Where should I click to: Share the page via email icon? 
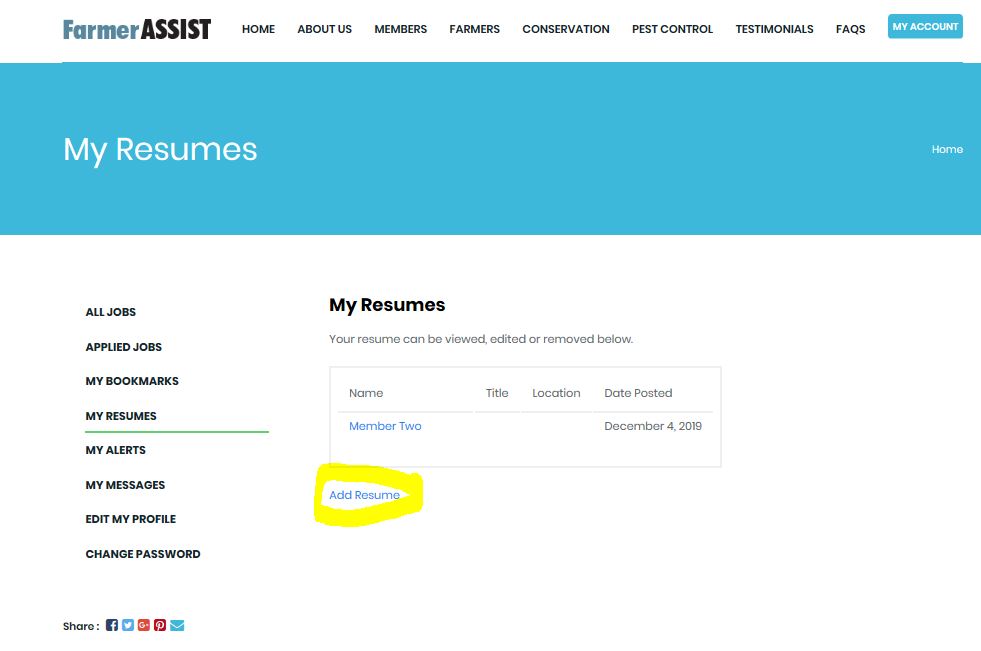pyautogui.click(x=177, y=626)
